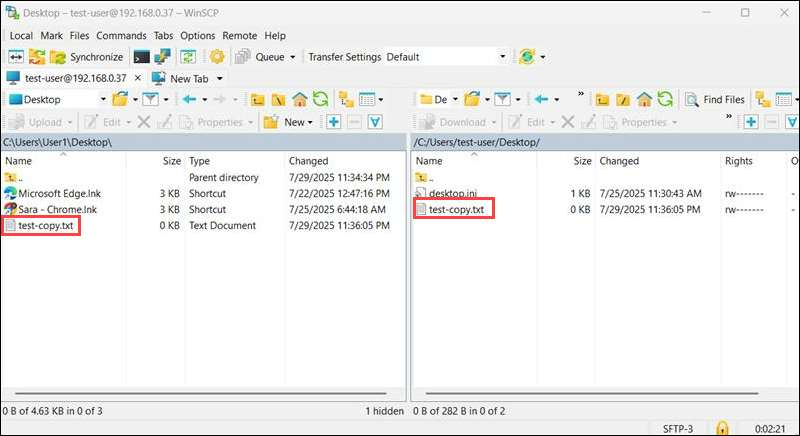Open the Tabs menu
The height and width of the screenshot is (436, 800).
pyautogui.click(x=163, y=36)
